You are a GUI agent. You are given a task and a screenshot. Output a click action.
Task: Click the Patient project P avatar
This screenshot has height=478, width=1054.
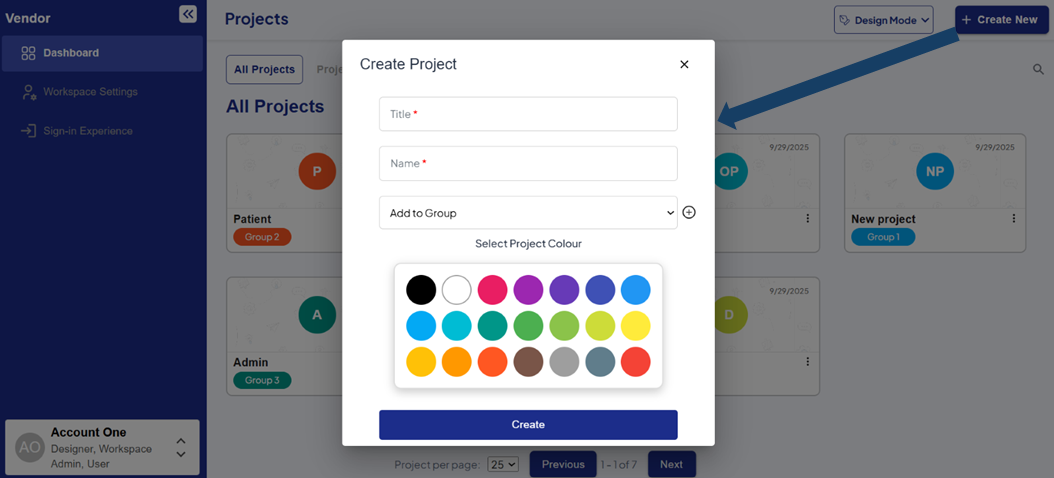click(317, 171)
